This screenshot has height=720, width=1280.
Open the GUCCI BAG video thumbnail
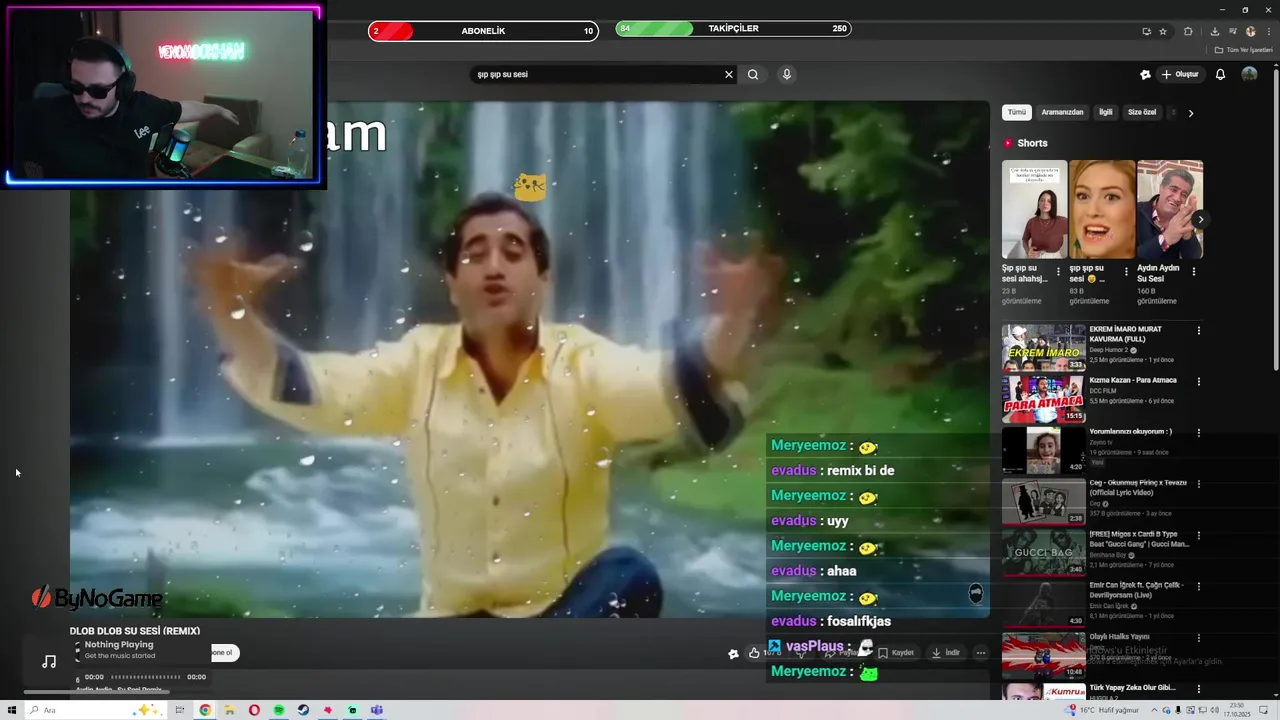coord(1043,553)
